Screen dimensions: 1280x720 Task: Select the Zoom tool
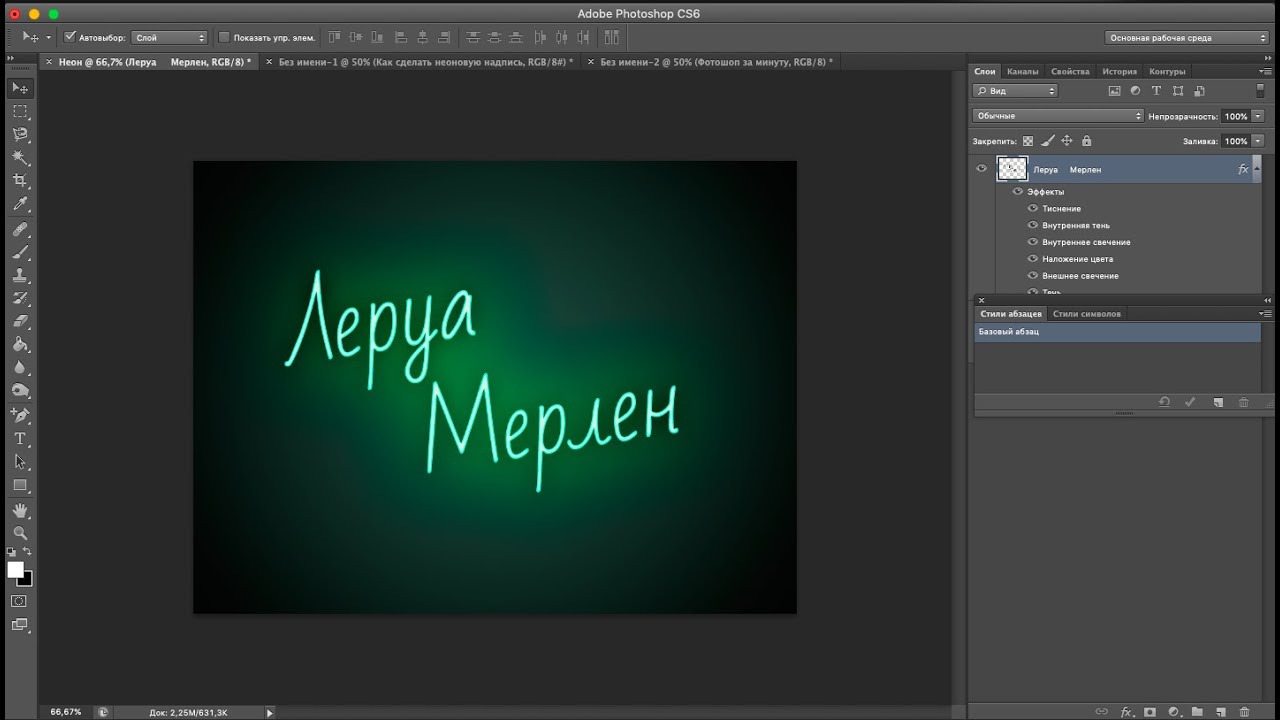pyautogui.click(x=20, y=533)
